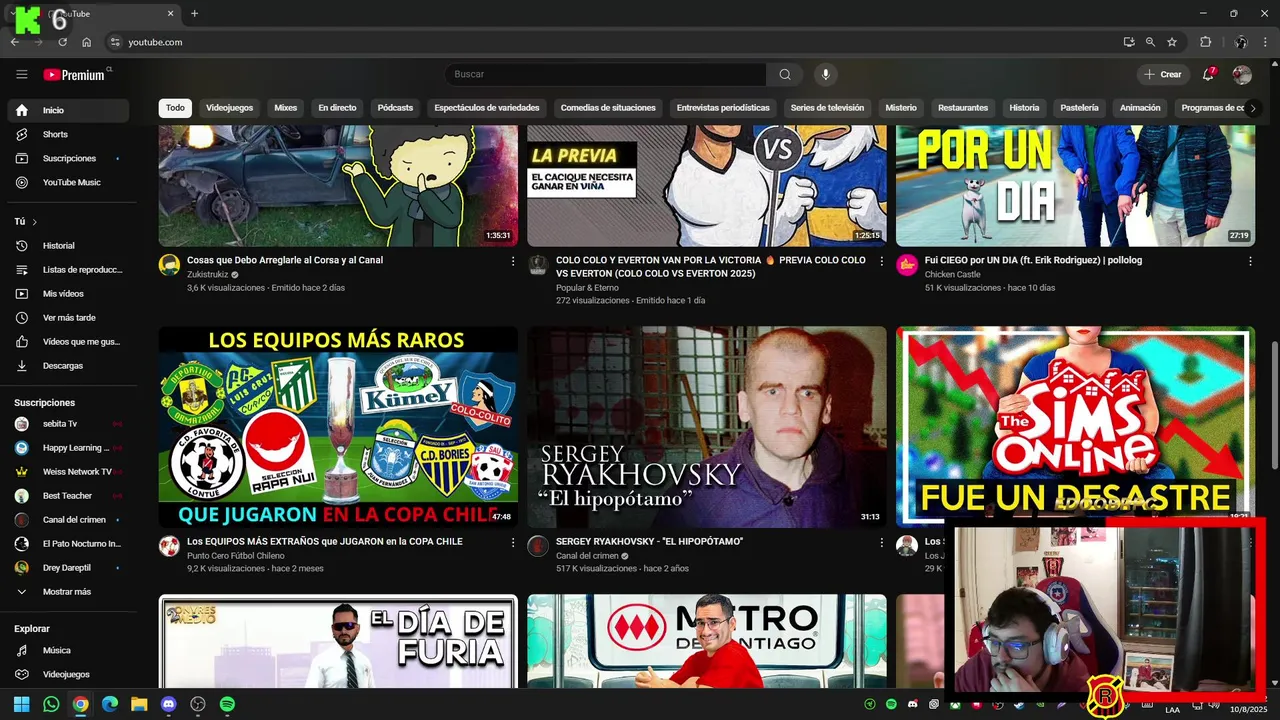Open Videojuegos under Explorar in sidebar

pos(68,674)
